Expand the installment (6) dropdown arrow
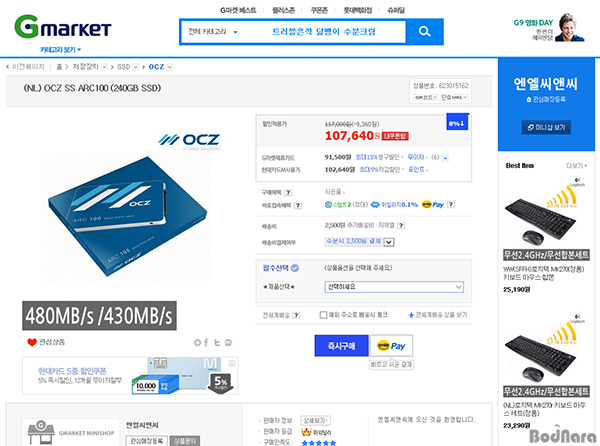This screenshot has width=600, height=446. click(445, 158)
